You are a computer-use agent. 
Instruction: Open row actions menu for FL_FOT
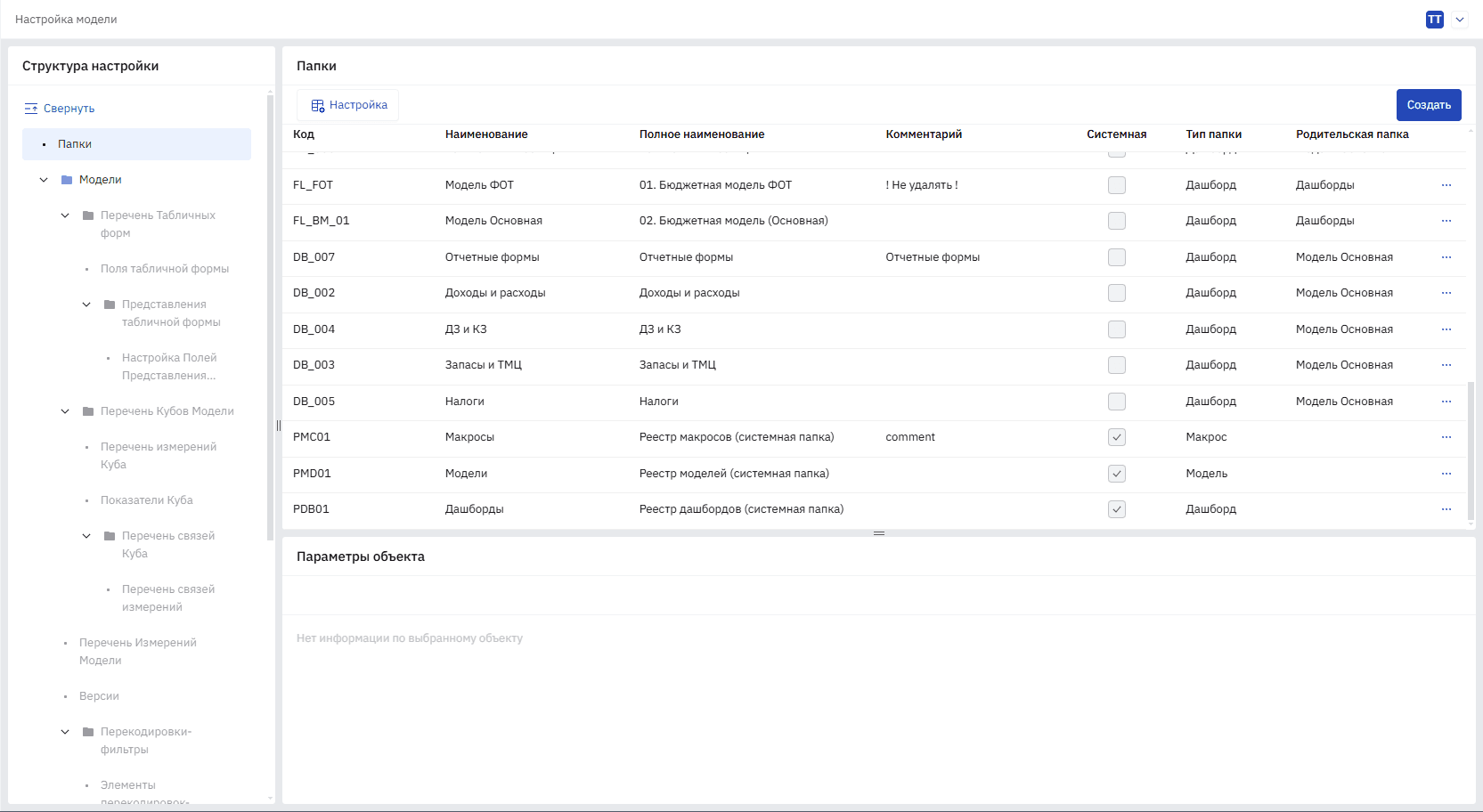point(1446,185)
